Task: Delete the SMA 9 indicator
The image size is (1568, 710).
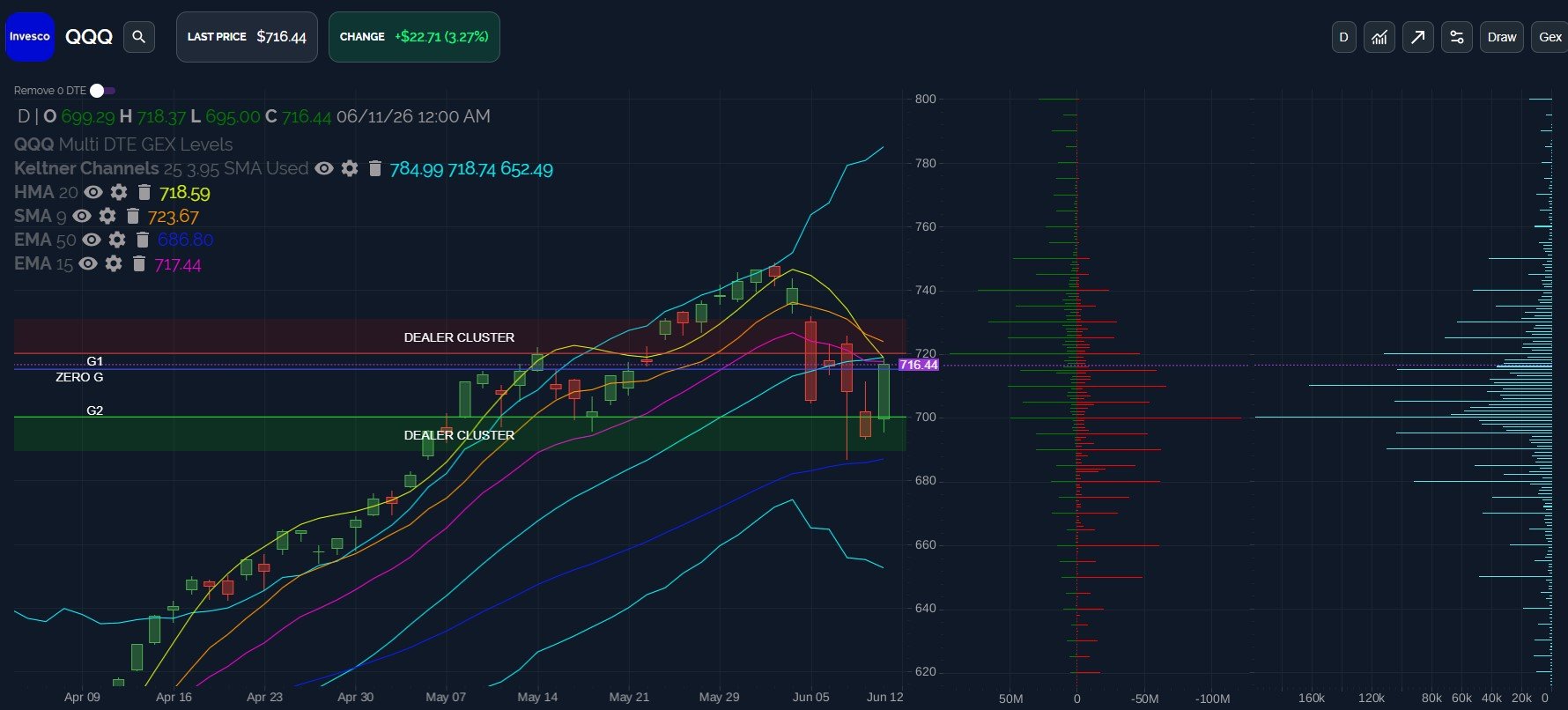Action: [x=133, y=216]
